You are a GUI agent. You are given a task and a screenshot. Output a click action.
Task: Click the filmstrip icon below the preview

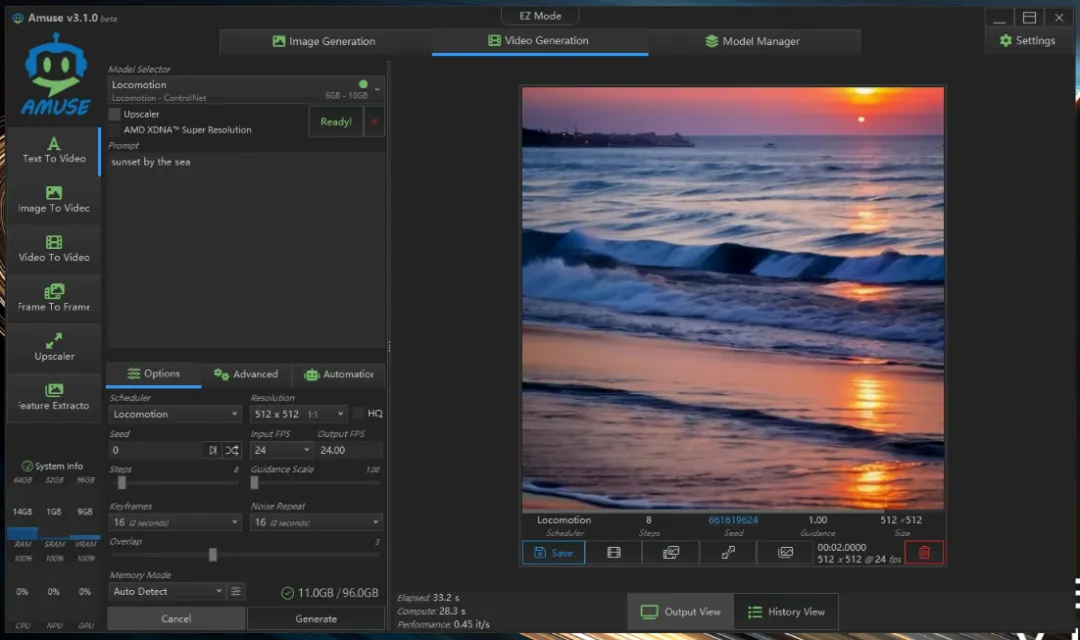614,552
